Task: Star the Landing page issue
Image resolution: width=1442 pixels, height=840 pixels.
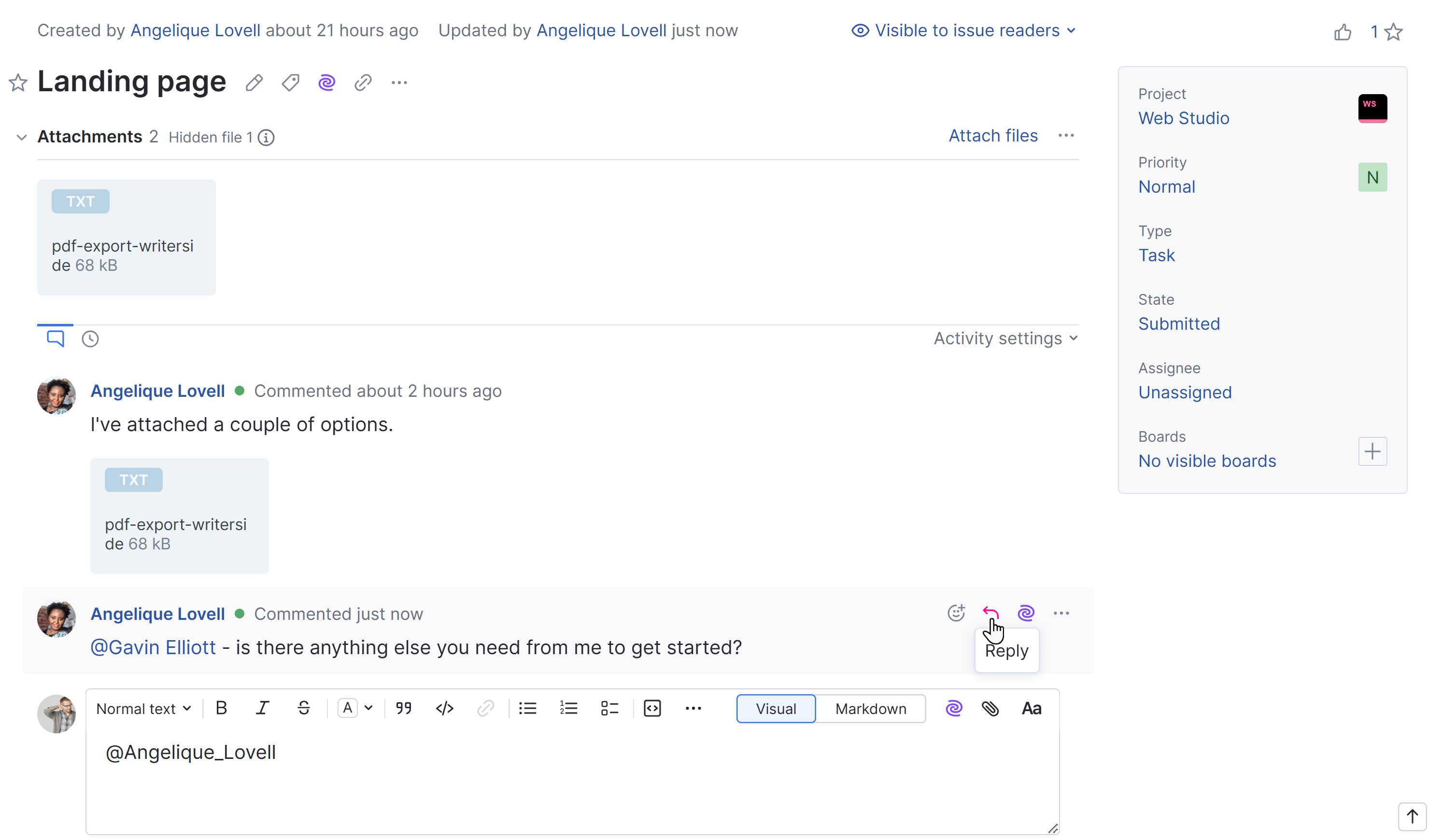Action: 18,83
